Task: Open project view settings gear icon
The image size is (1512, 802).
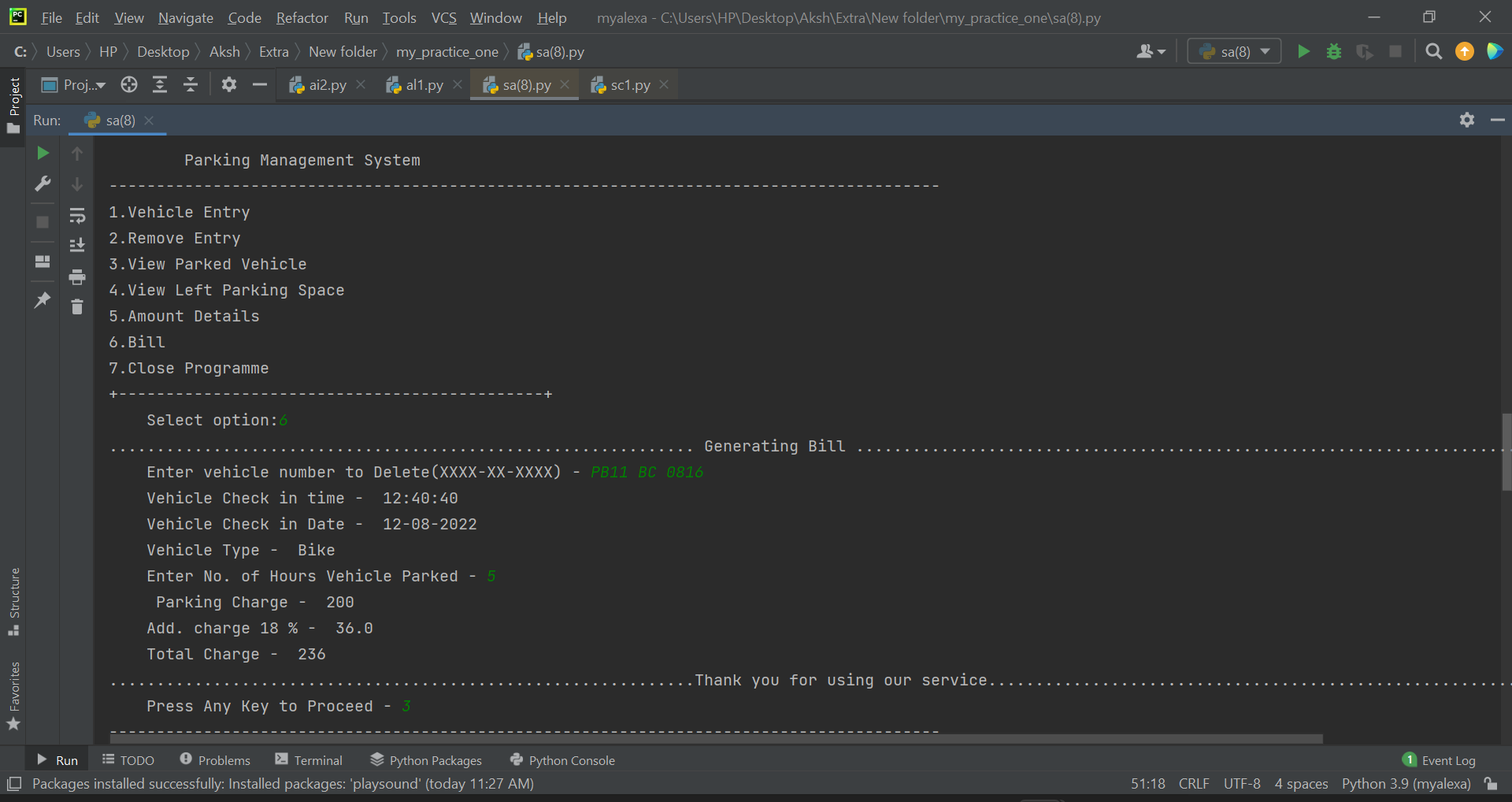Action: click(229, 85)
